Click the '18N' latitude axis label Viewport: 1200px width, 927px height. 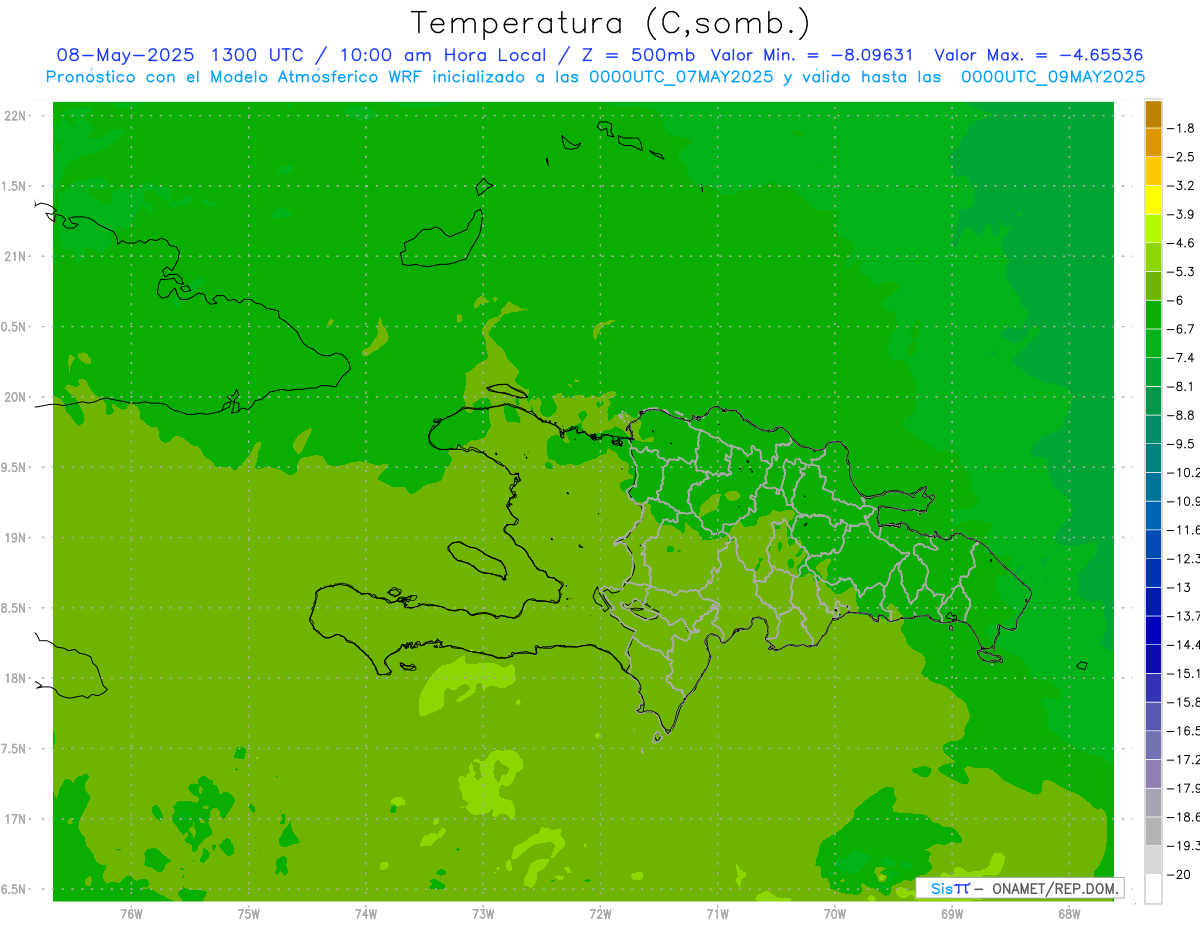tap(16, 678)
